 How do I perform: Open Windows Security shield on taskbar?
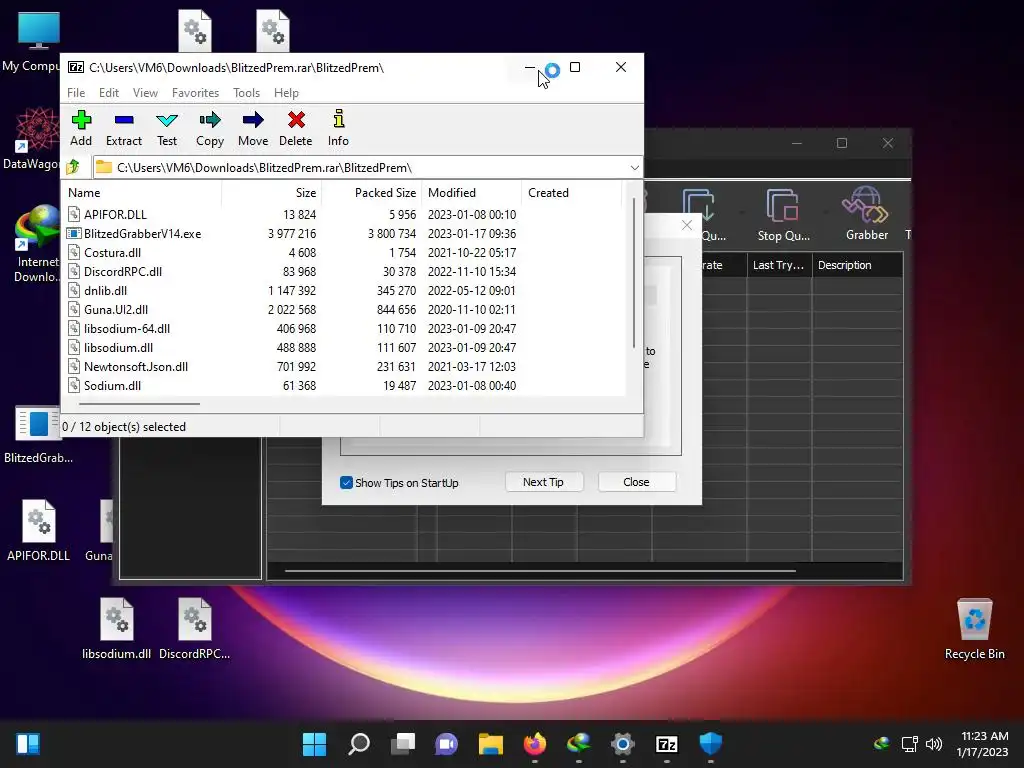click(x=711, y=744)
